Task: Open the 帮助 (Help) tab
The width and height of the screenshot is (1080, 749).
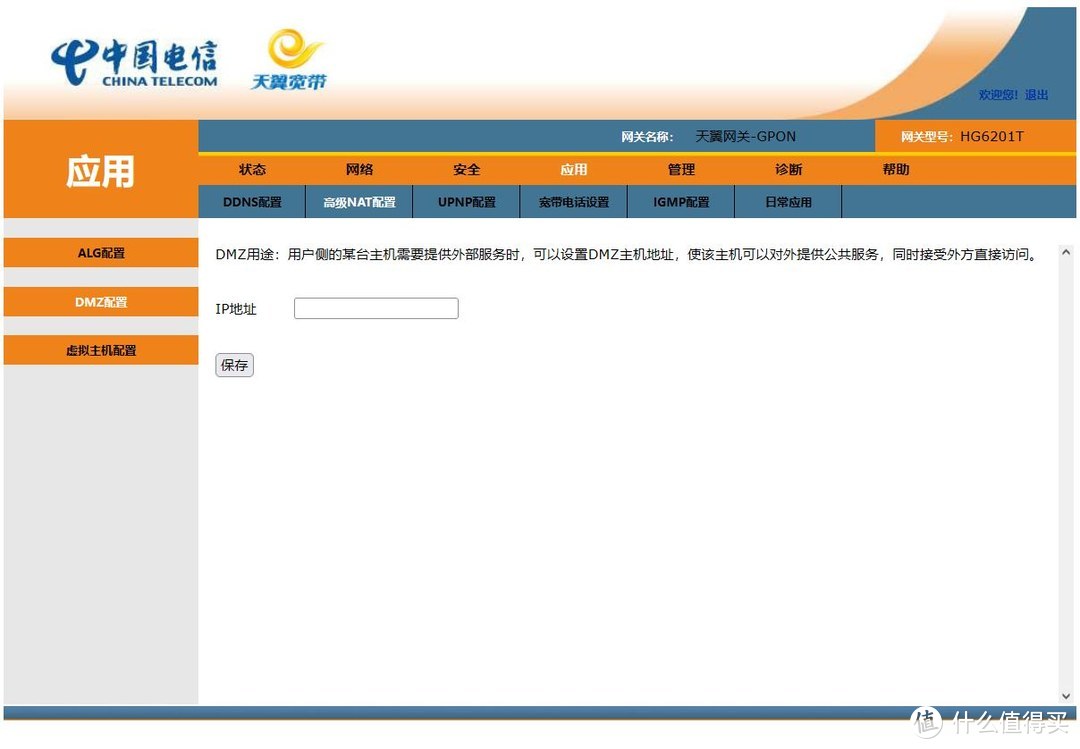Action: [896, 169]
